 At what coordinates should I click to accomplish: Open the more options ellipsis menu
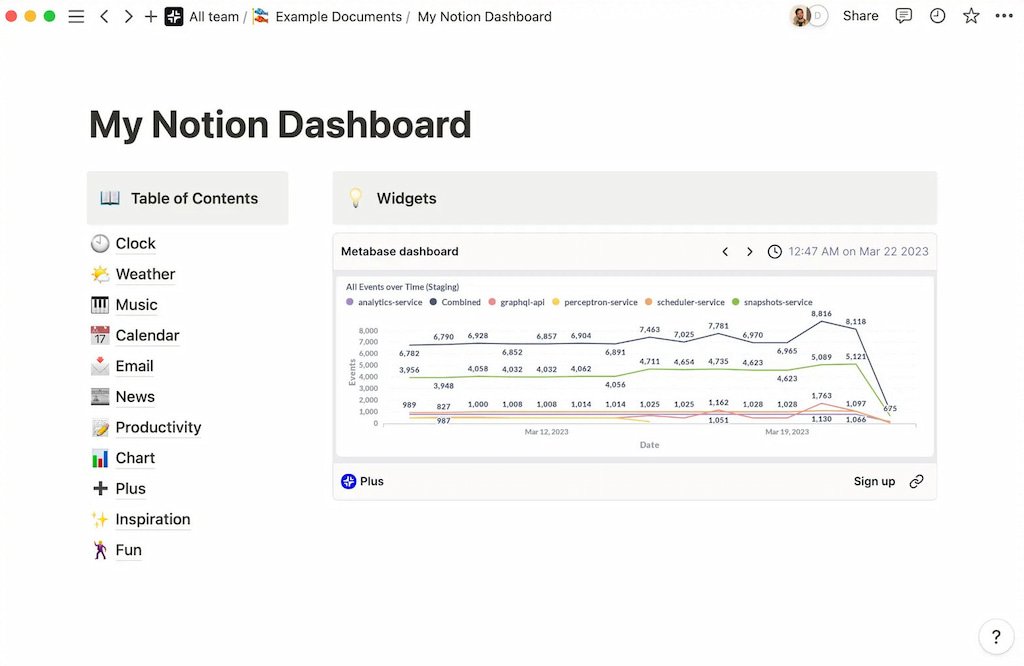tap(1004, 16)
